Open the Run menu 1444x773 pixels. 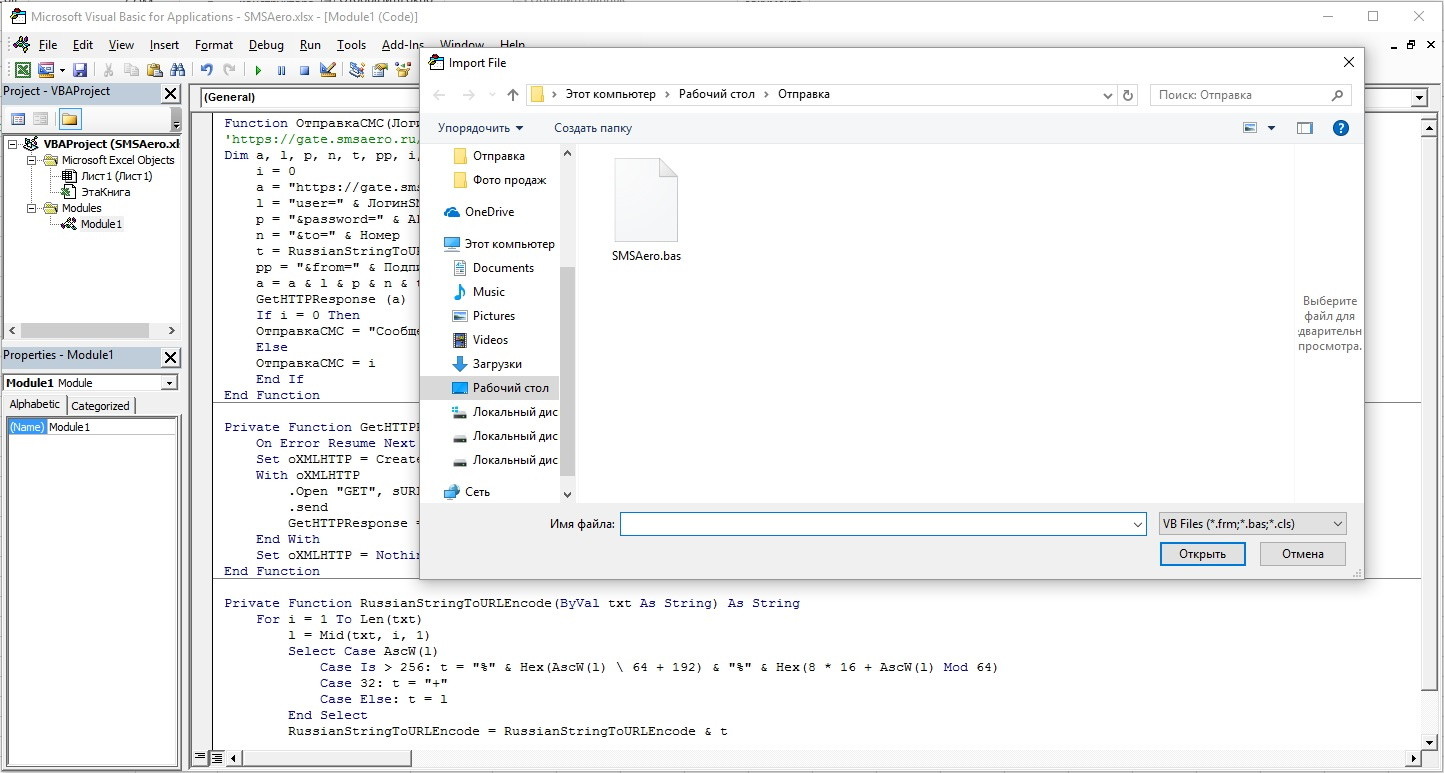(310, 45)
